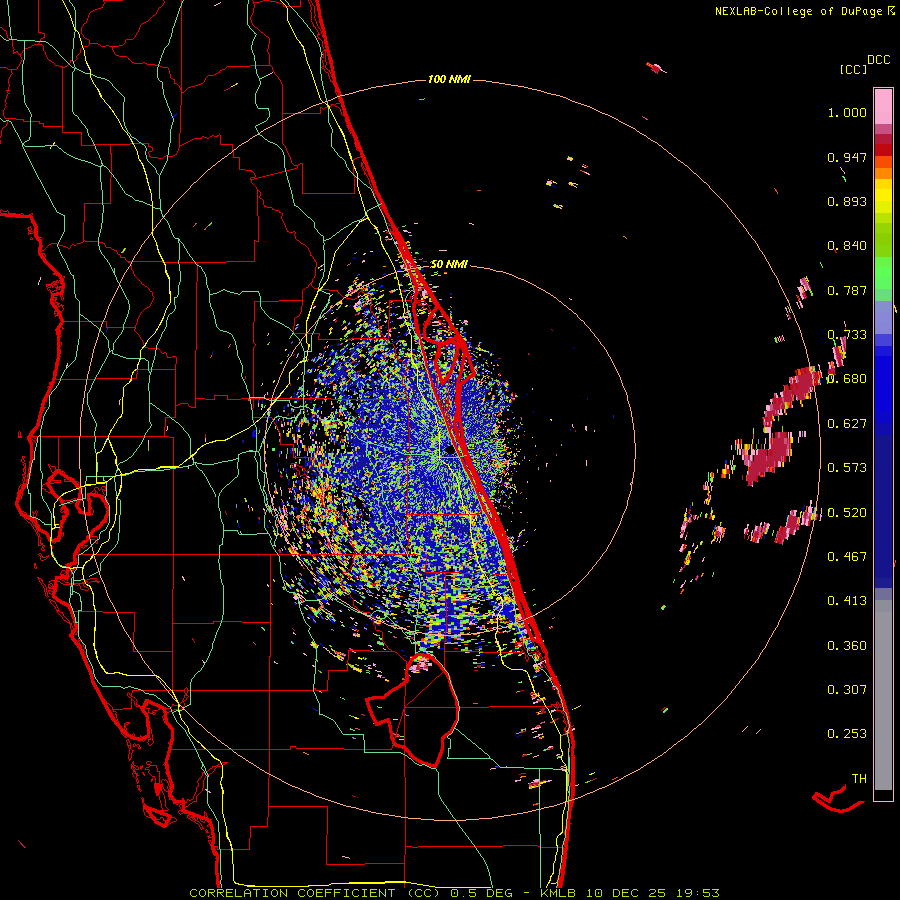
Task: Click the CORRELATION COEFFICIENT (CC) caption text
Action: pos(315,893)
